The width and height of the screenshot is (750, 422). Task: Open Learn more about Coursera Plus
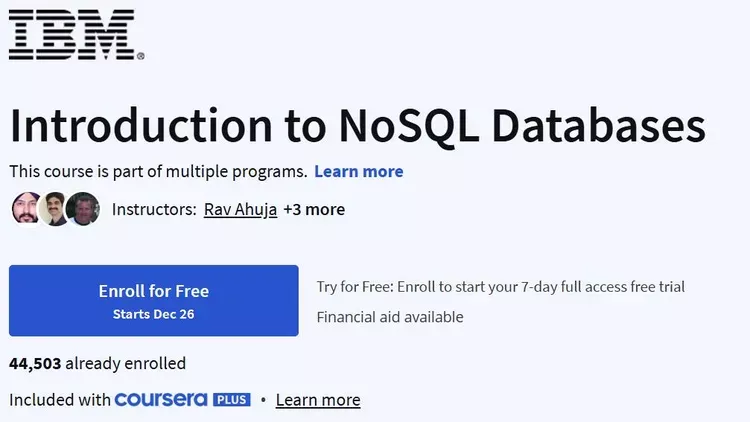click(x=318, y=400)
